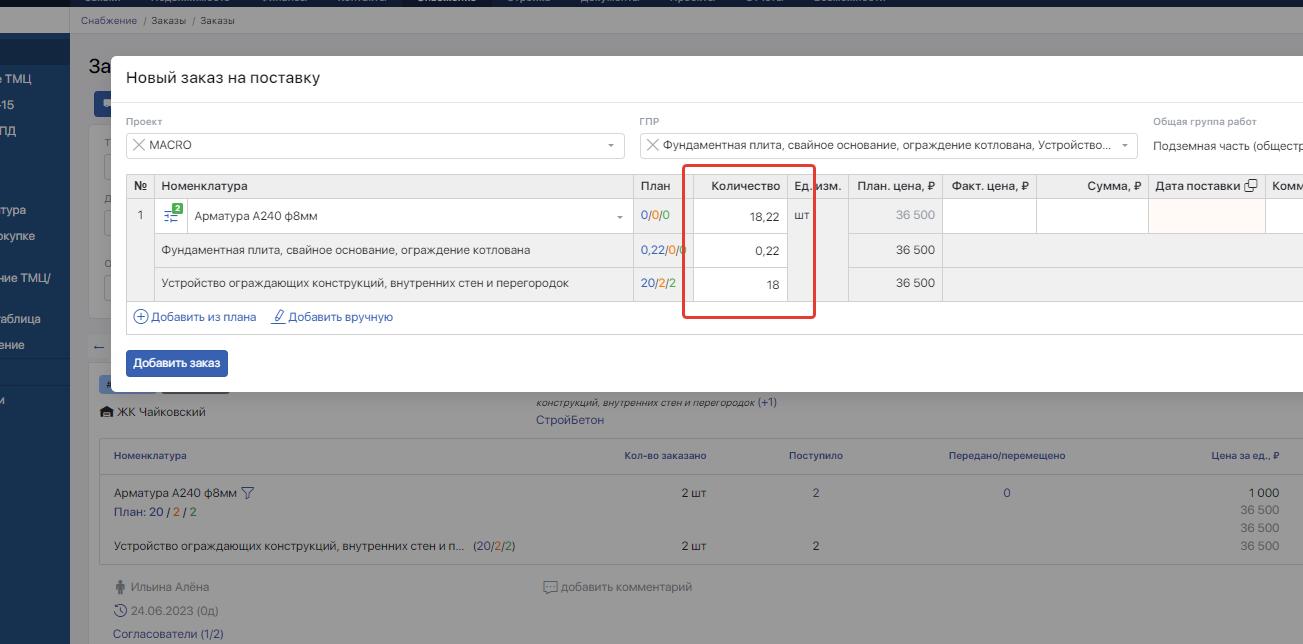Open the Согласователи (1/2) link
This screenshot has height=644, width=1303.
pos(168,634)
